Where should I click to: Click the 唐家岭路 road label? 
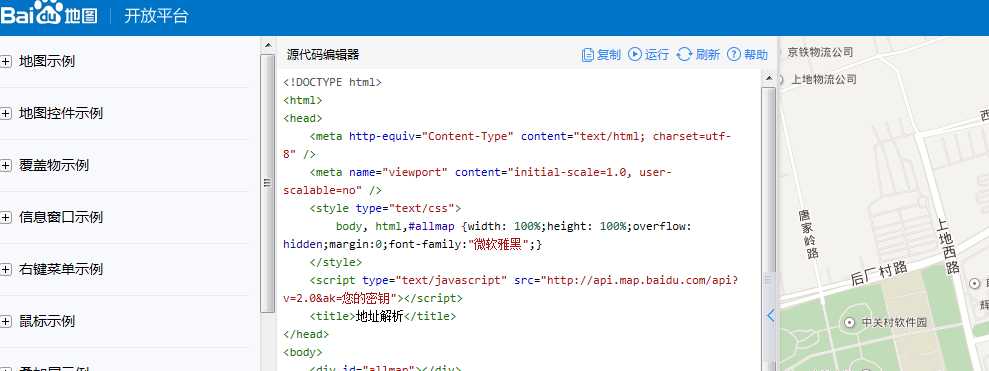point(809,235)
